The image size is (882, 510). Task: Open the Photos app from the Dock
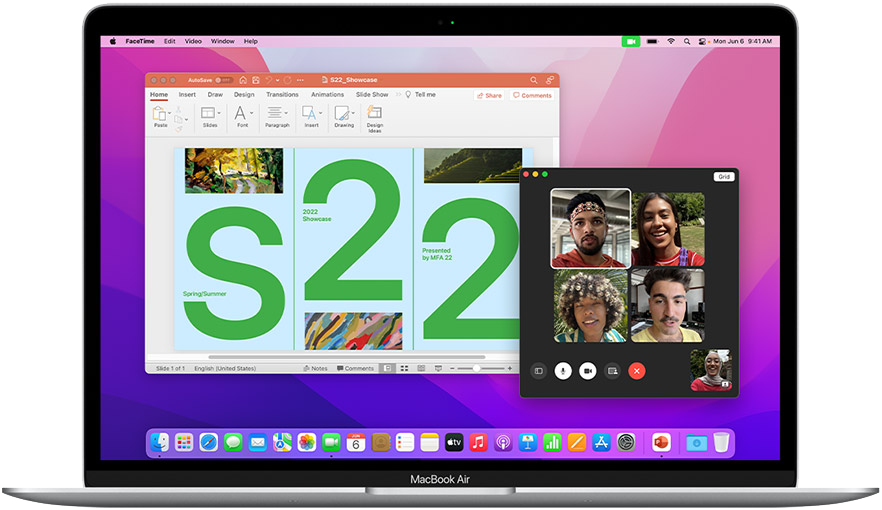click(x=307, y=443)
